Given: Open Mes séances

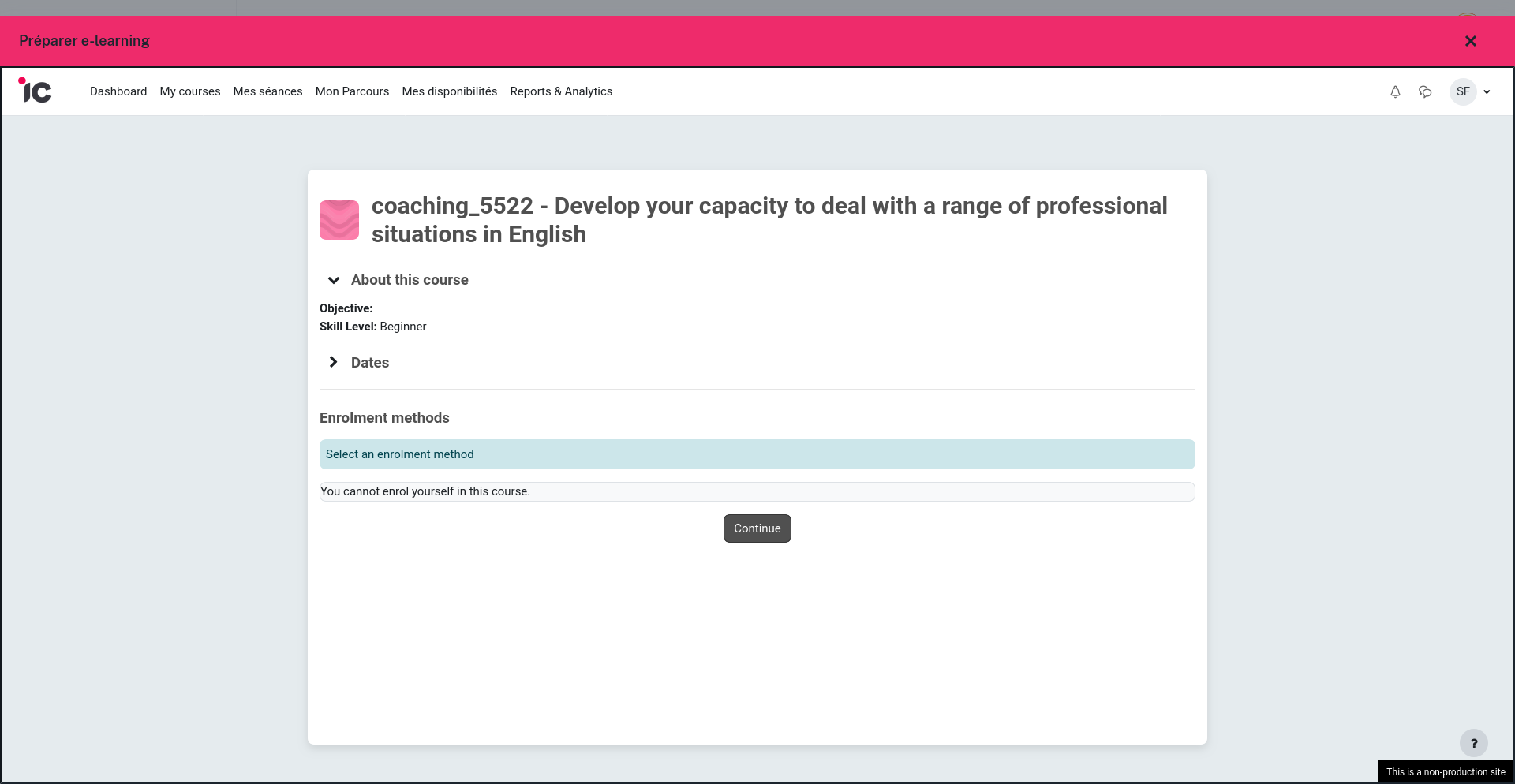Looking at the screenshot, I should [x=267, y=91].
